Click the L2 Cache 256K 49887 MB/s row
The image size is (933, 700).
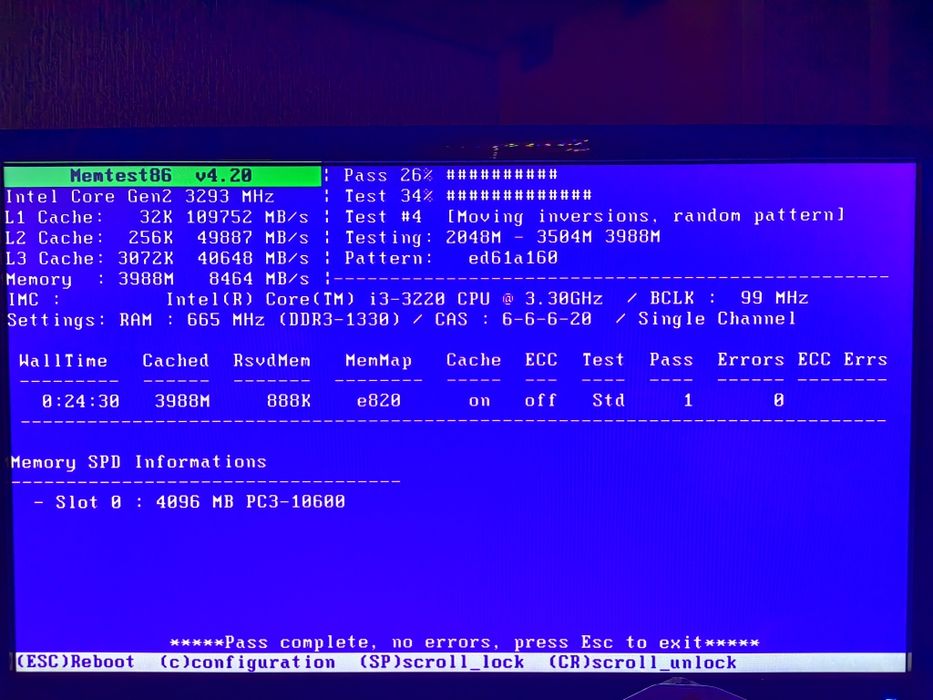click(157, 238)
